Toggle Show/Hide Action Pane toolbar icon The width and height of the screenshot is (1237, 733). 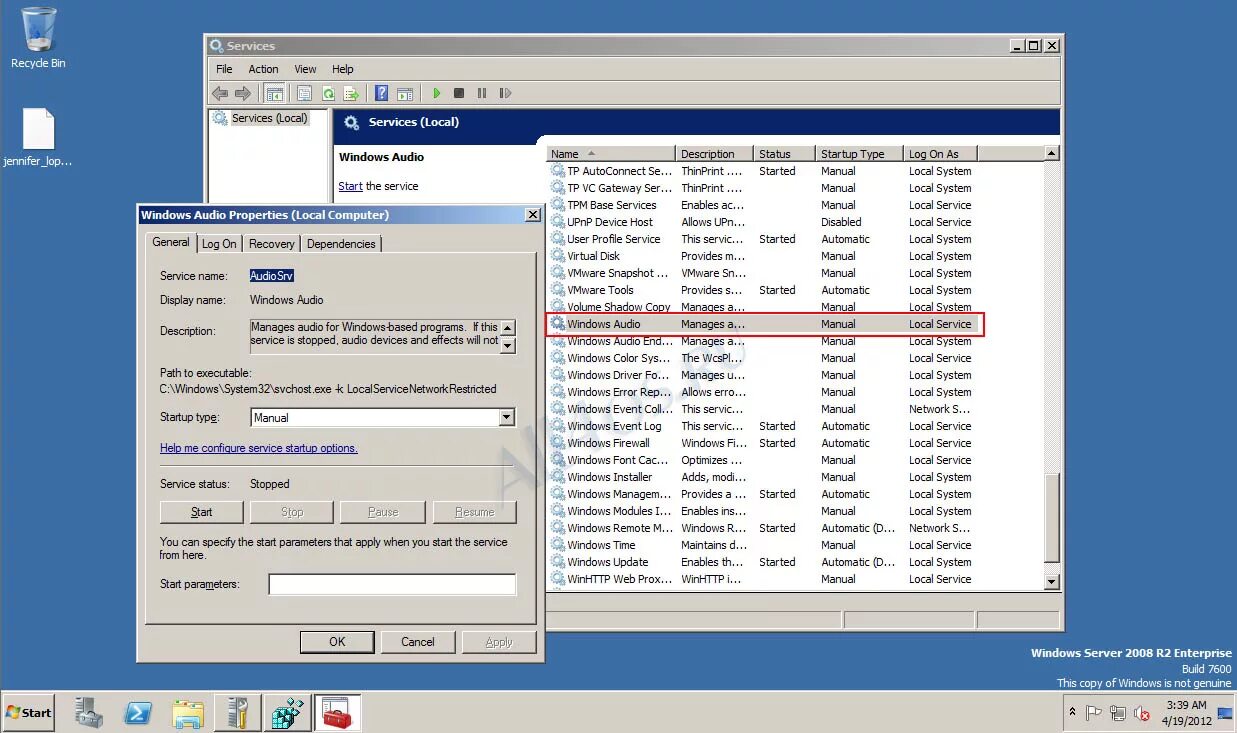405,93
